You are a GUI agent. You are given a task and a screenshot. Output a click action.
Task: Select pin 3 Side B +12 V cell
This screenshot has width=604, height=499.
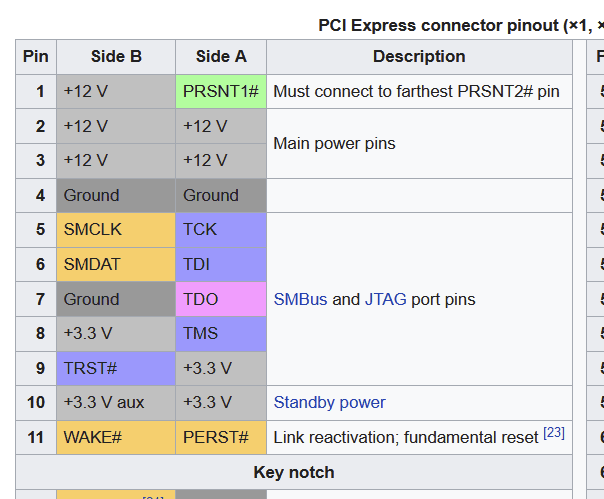click(116, 161)
